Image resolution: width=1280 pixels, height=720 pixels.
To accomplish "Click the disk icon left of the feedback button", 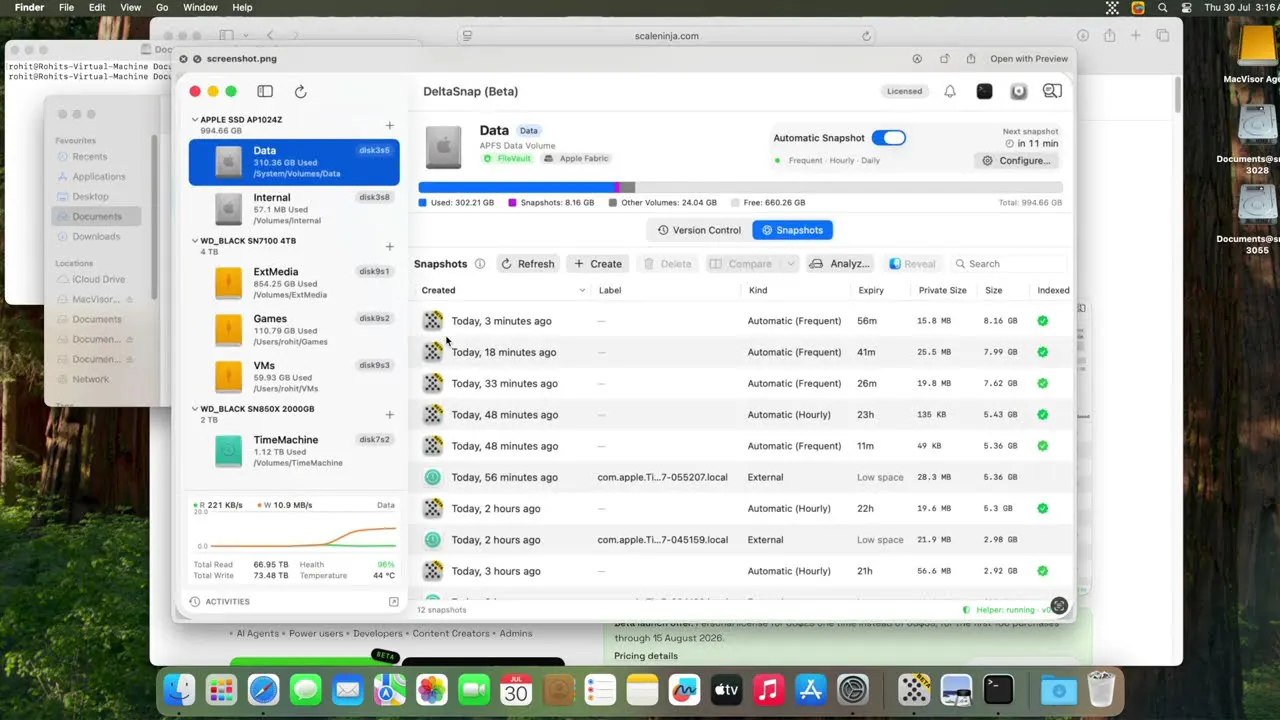I will click(1019, 91).
